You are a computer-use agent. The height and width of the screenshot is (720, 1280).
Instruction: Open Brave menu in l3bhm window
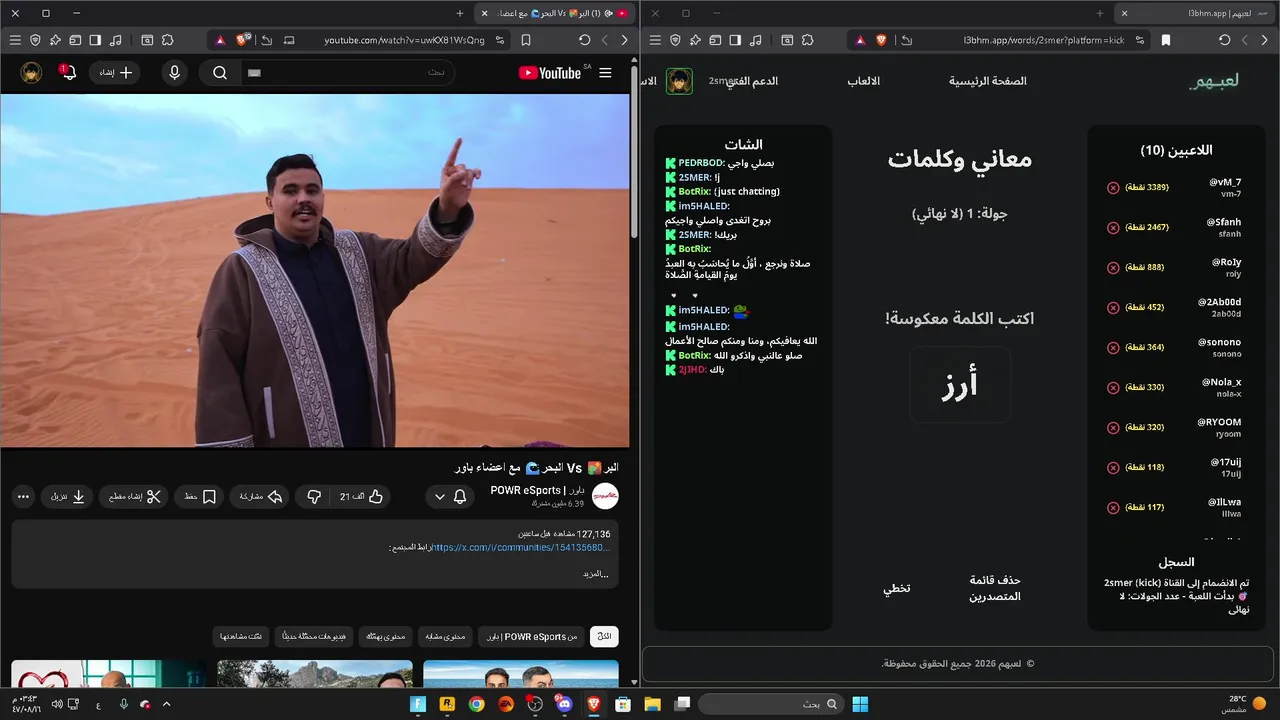pos(655,40)
